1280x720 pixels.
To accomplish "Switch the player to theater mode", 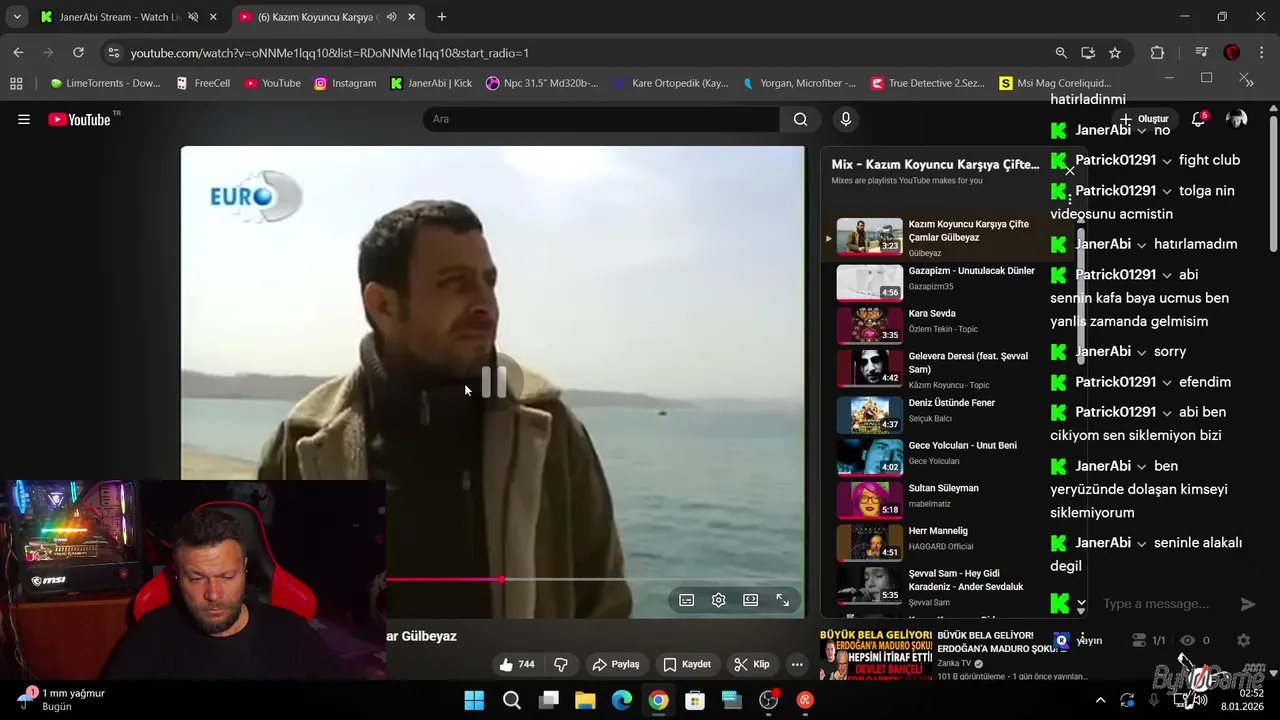I will 750,600.
